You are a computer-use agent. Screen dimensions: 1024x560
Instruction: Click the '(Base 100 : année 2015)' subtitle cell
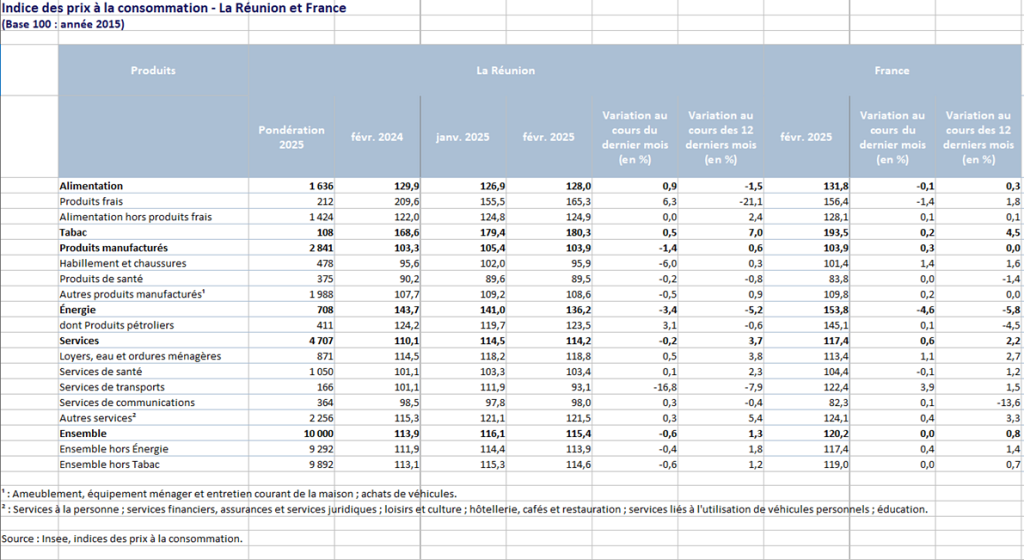coord(63,24)
